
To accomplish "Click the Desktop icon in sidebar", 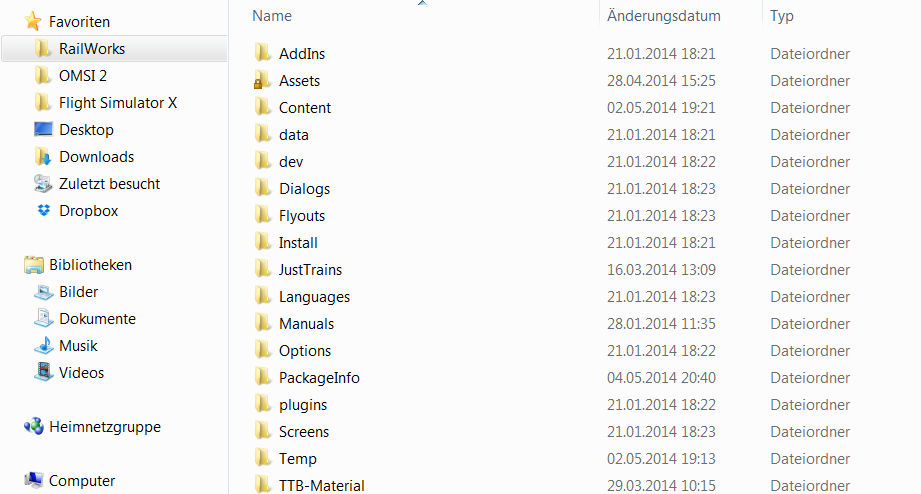I will point(43,129).
